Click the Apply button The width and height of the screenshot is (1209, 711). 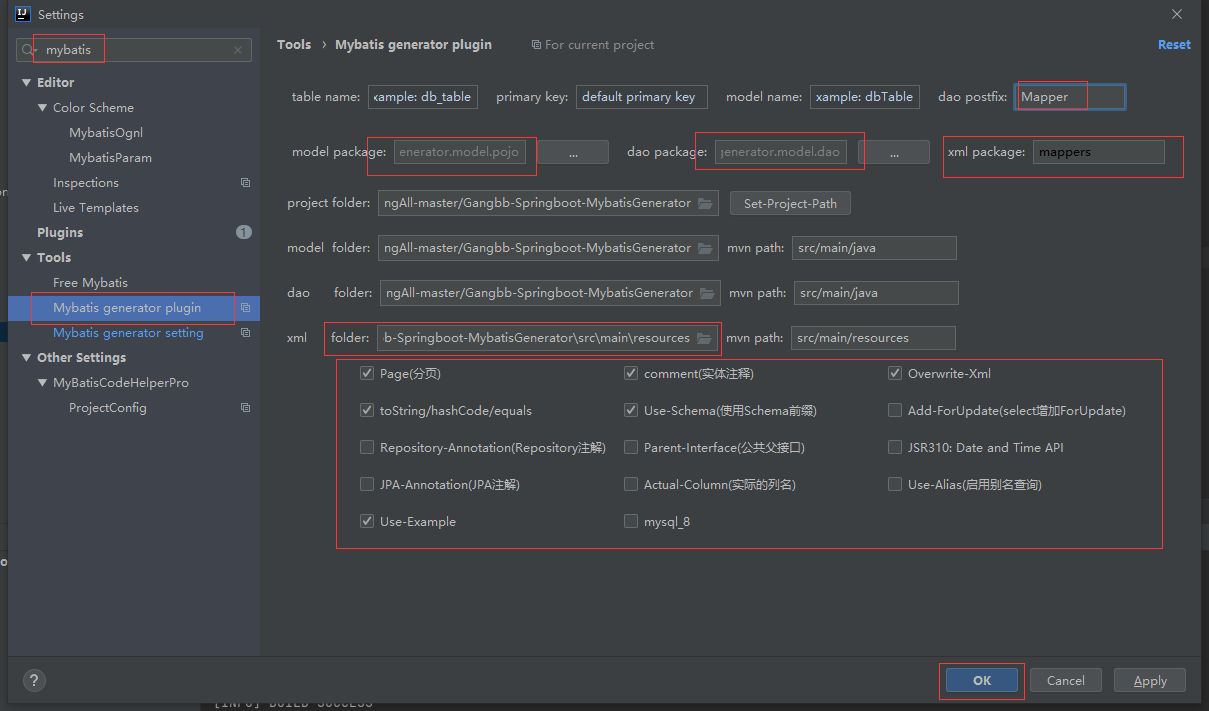pyautogui.click(x=1150, y=680)
